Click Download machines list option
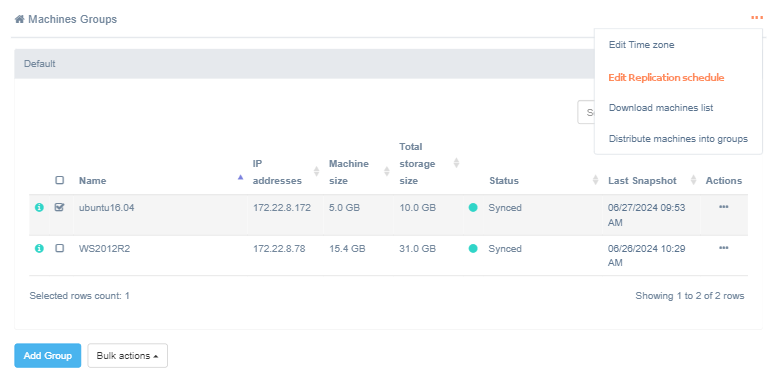This screenshot has height=379, width=774. (x=661, y=108)
